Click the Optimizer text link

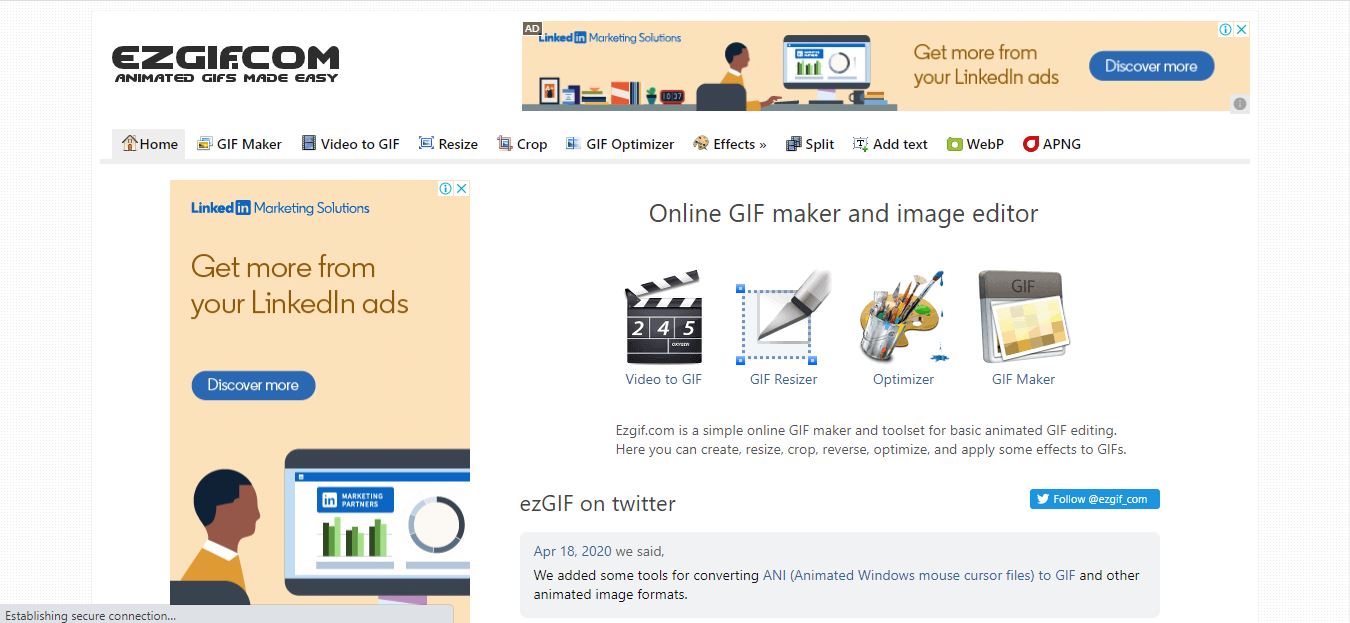903,379
